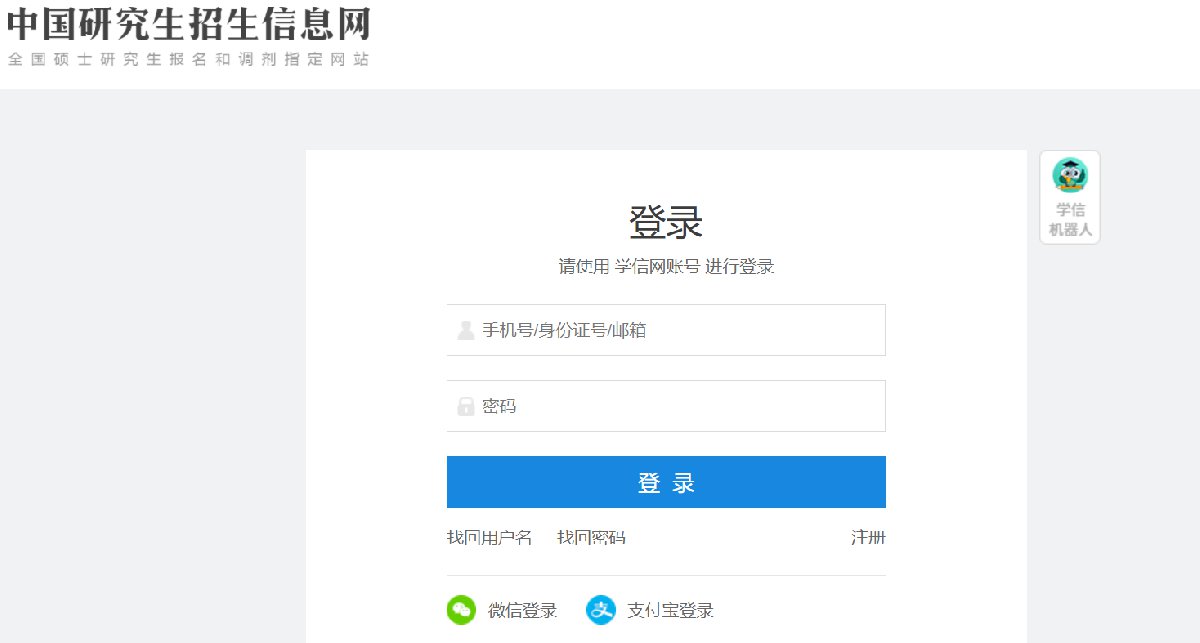Click the user silhouette icon in the account field
Viewport: 1200px width, 643px height.
(x=465, y=330)
